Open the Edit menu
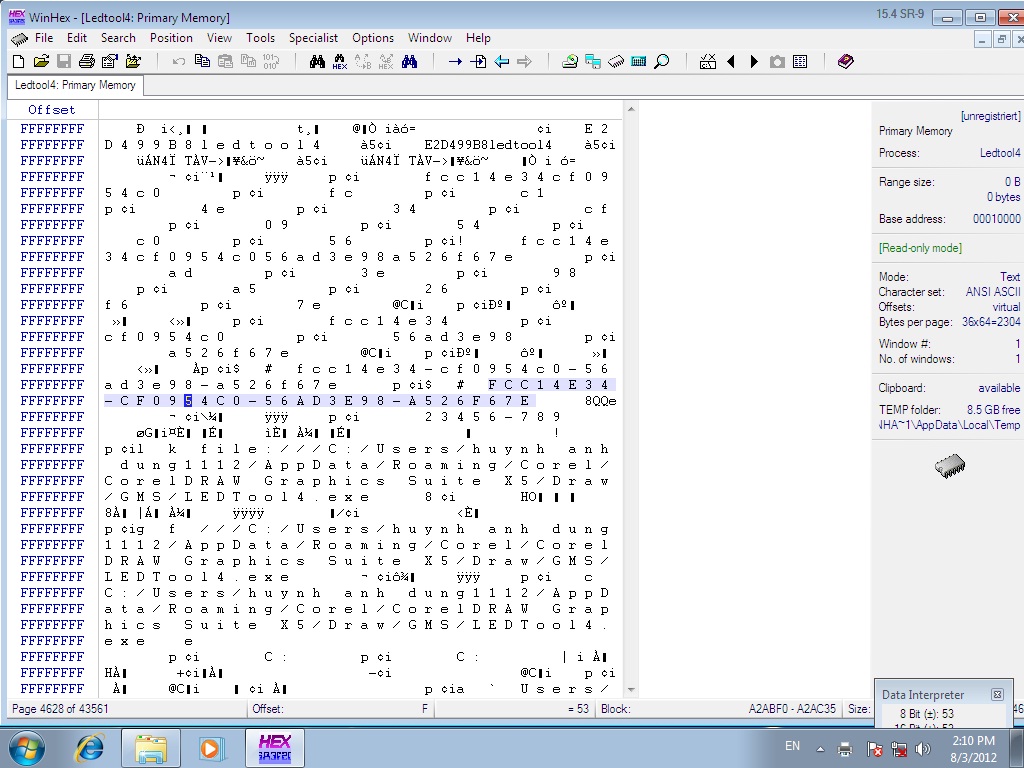1024x768 pixels. [x=76, y=38]
